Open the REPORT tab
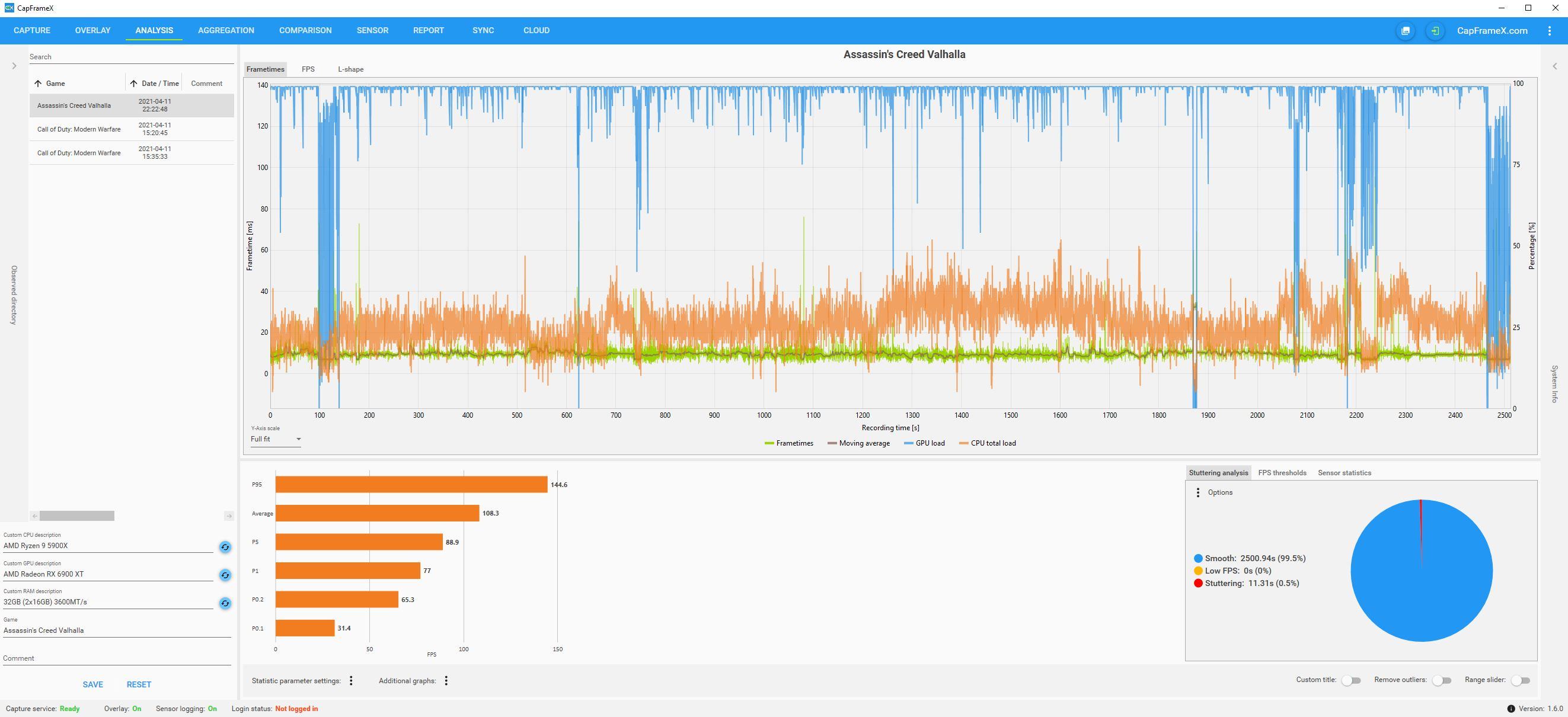The image size is (1568, 717). pyautogui.click(x=428, y=30)
